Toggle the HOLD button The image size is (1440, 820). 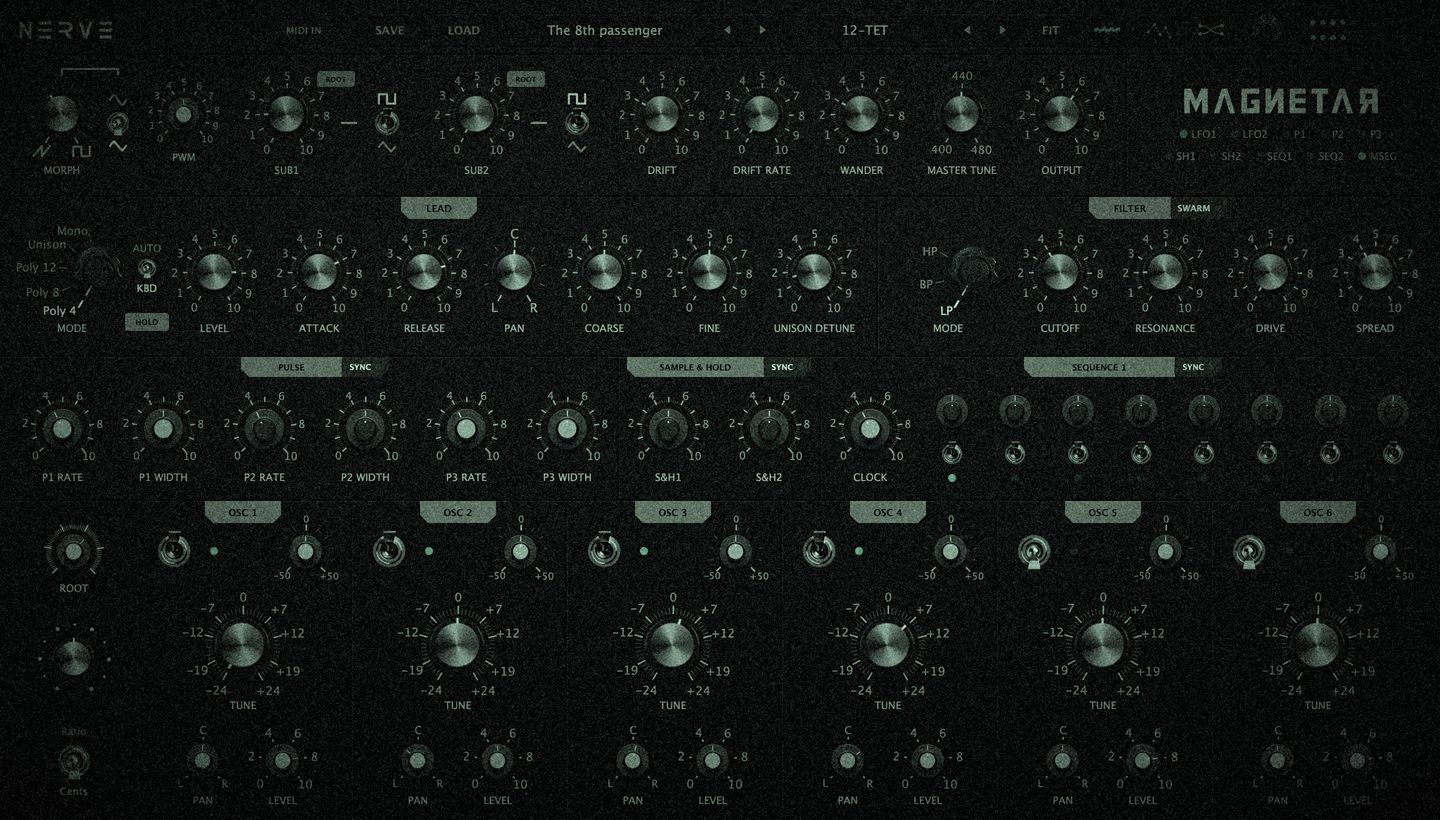point(146,322)
